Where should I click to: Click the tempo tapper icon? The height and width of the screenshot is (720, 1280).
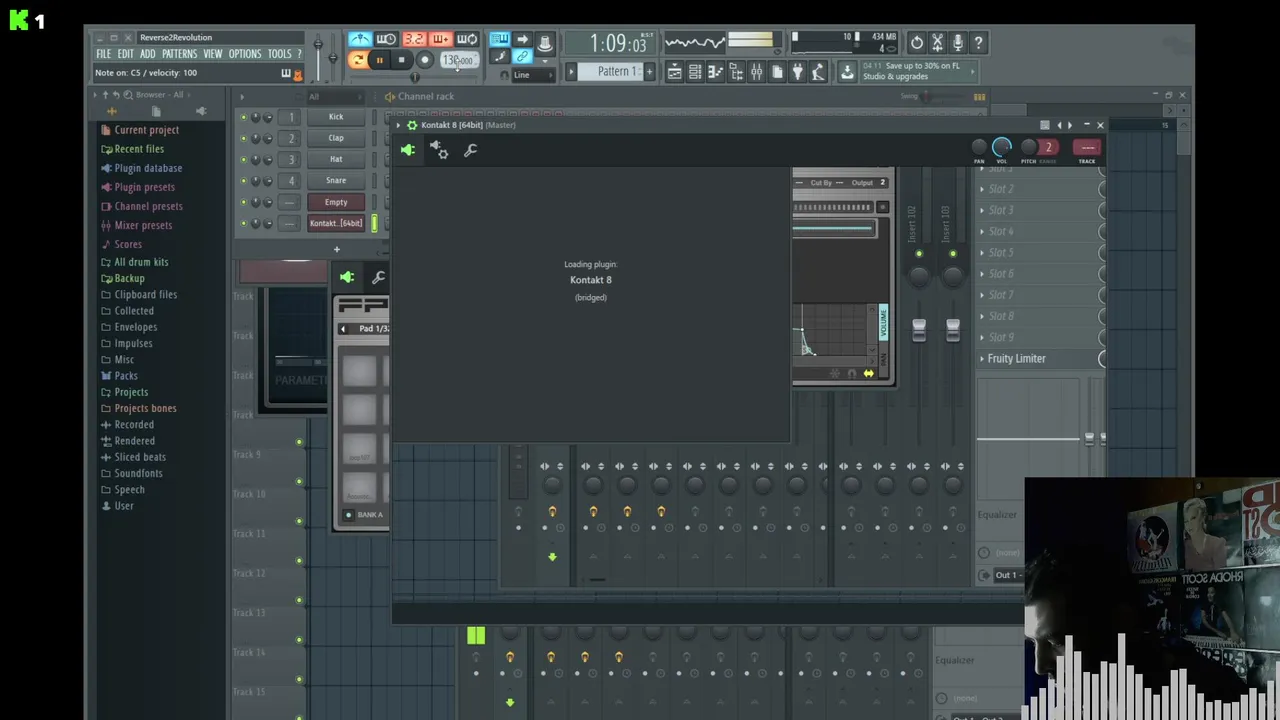point(817,71)
